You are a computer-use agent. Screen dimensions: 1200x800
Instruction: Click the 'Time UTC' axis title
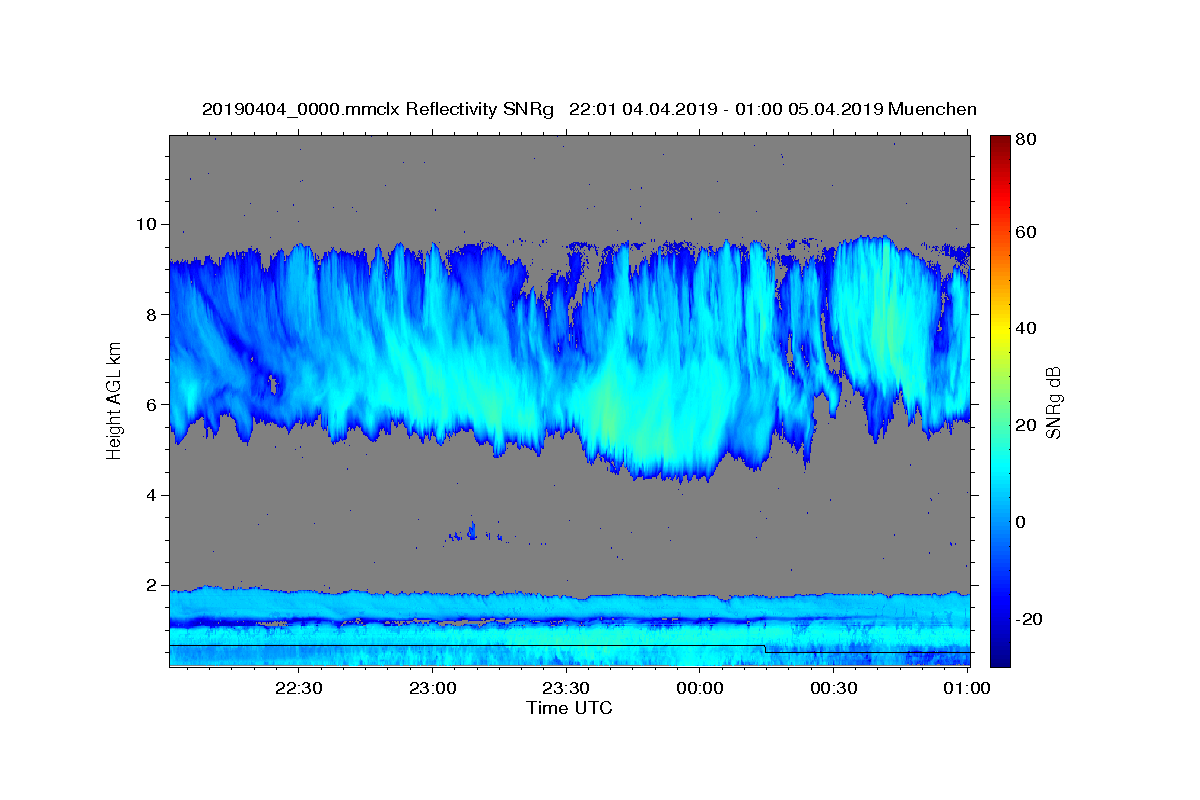[569, 708]
